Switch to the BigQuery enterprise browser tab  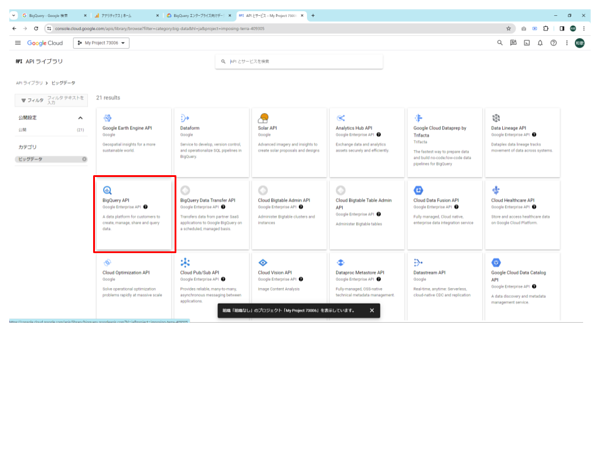tap(199, 16)
